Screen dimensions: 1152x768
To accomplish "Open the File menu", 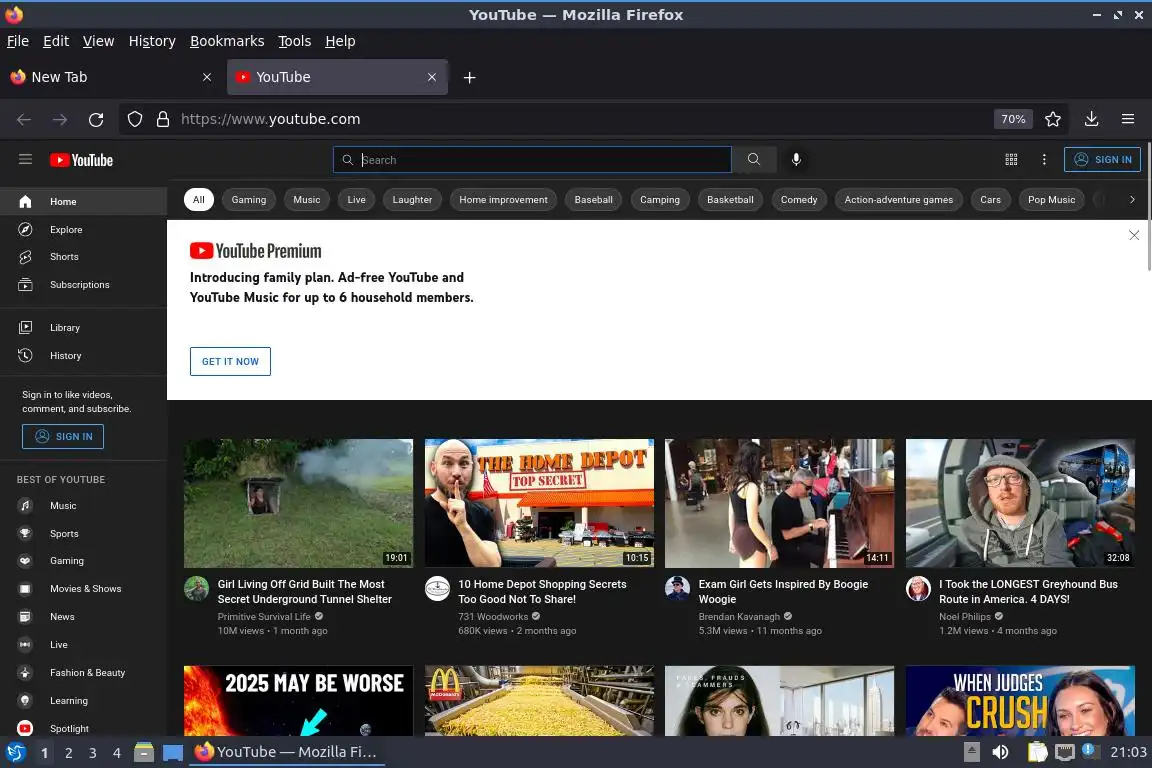I will (x=18, y=41).
